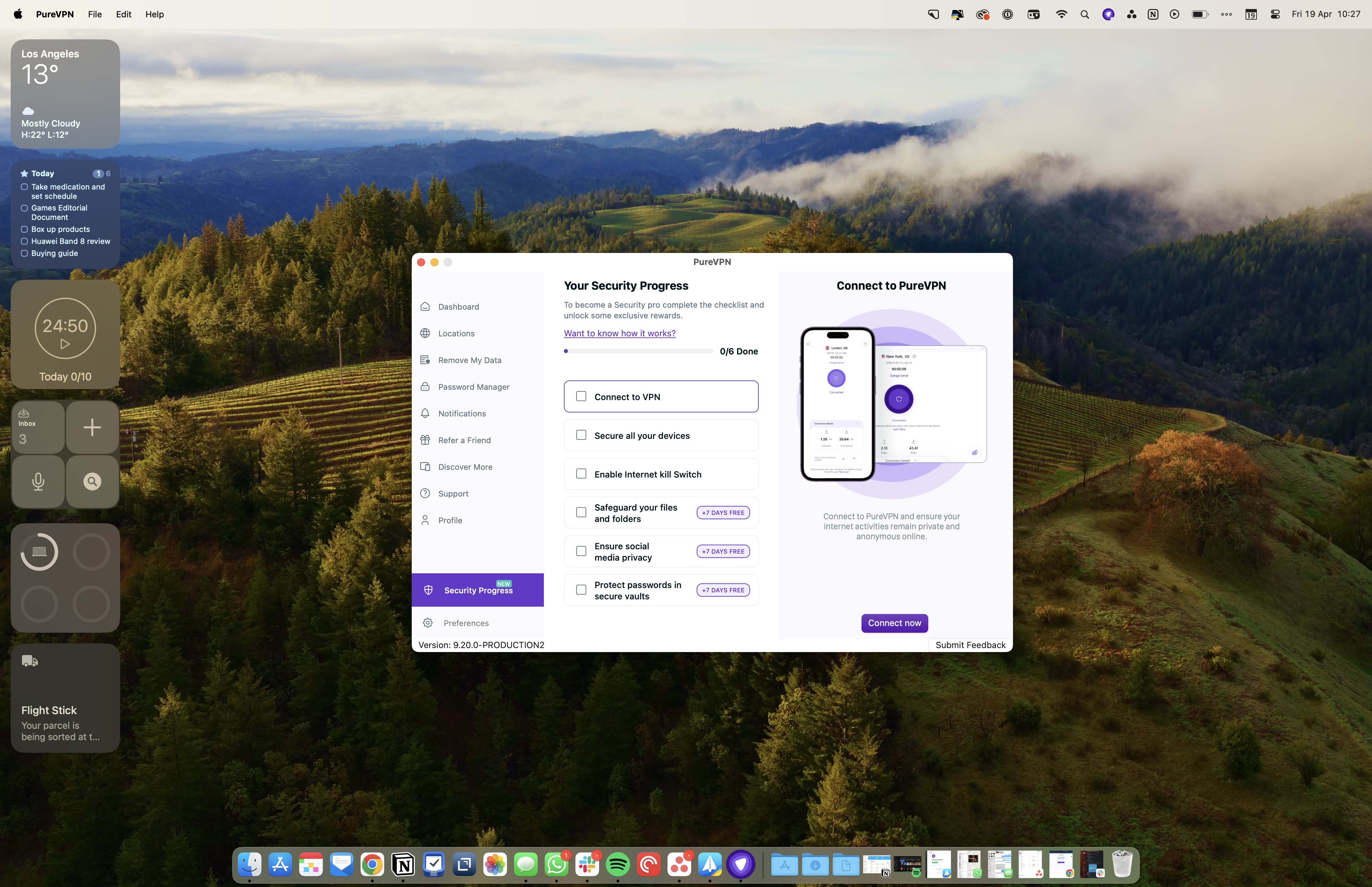The height and width of the screenshot is (887, 1372).
Task: Check the Connect to VPN checkbox
Action: coord(581,396)
